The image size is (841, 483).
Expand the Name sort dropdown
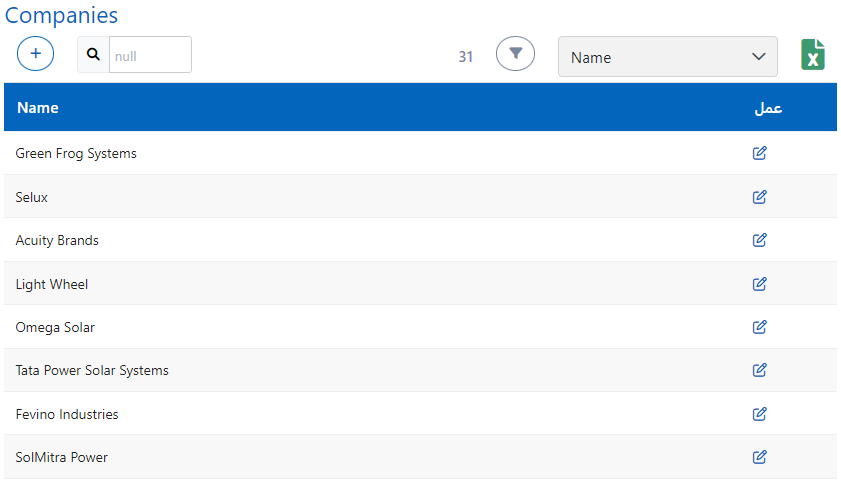667,57
